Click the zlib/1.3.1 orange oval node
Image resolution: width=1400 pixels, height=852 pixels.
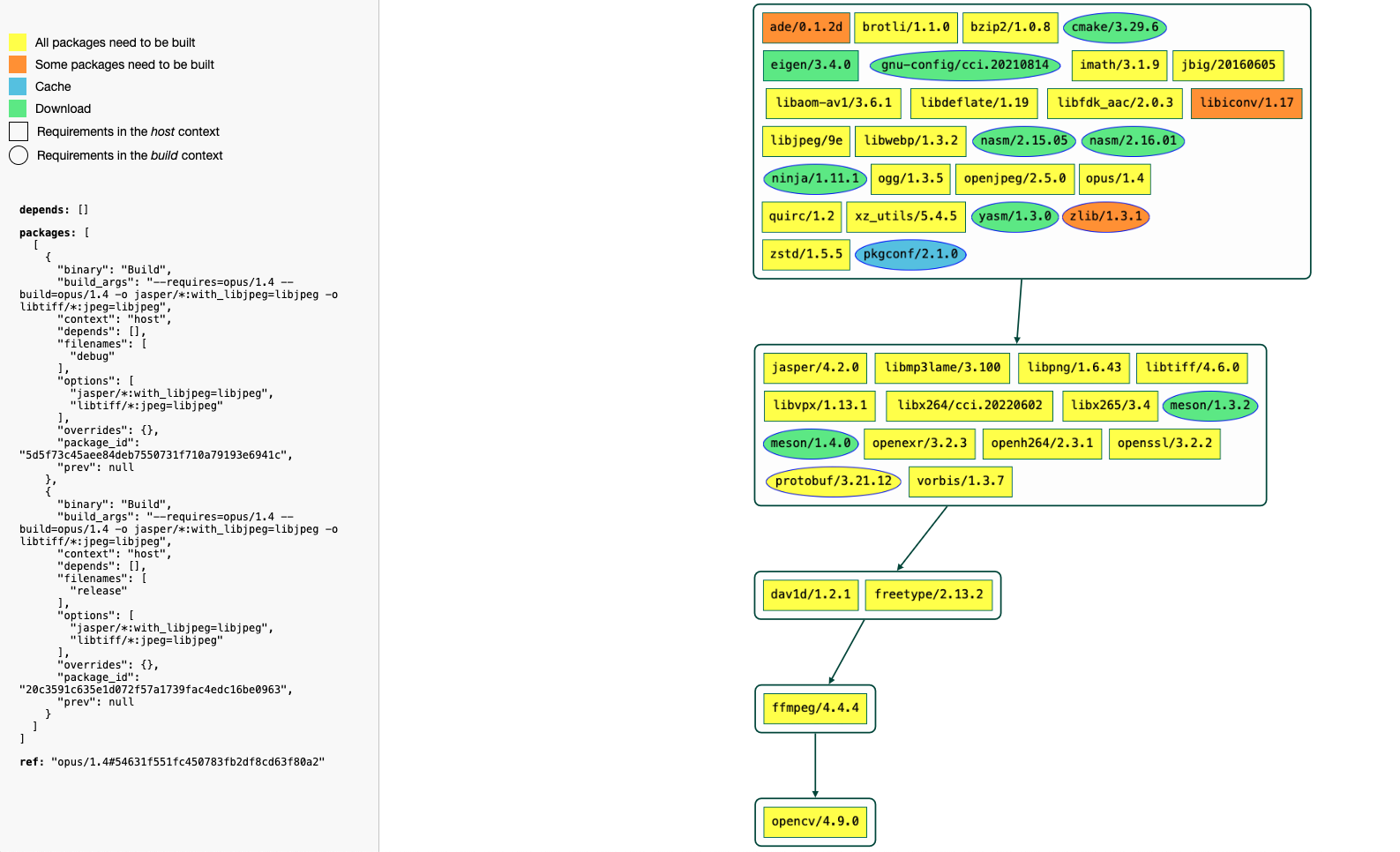[1105, 216]
